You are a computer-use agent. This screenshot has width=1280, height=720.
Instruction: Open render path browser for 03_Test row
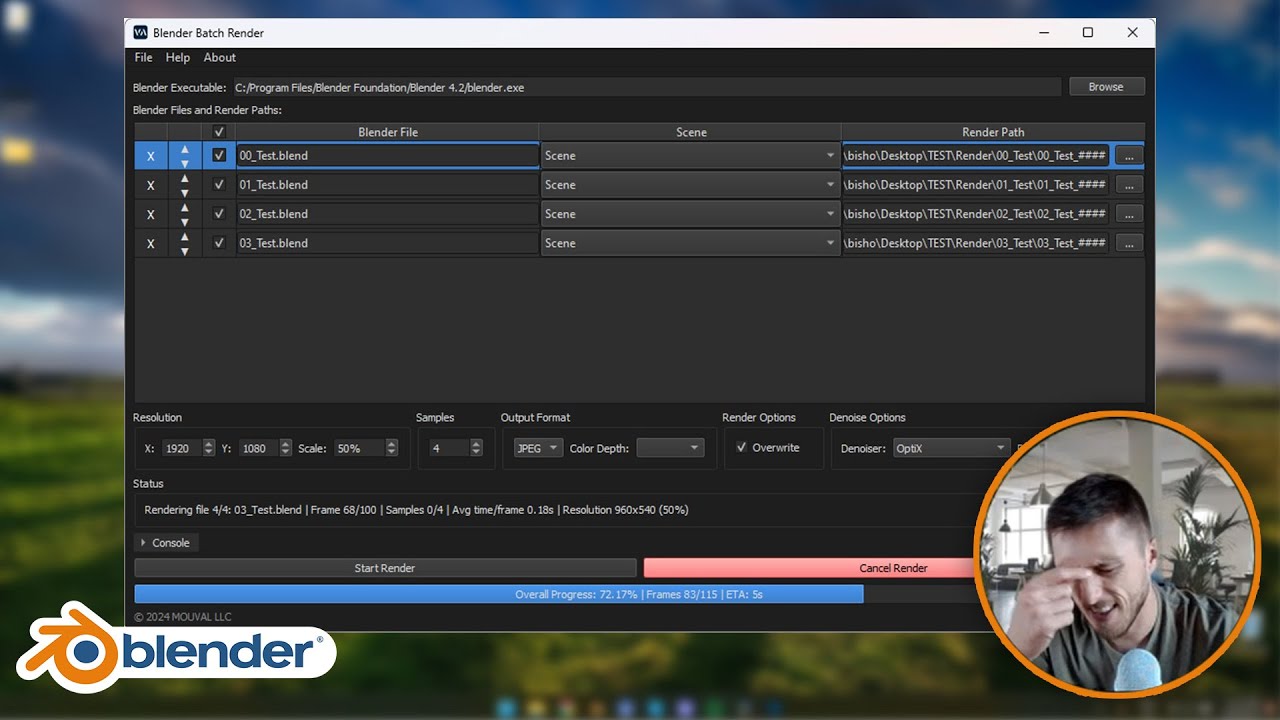tap(1129, 243)
